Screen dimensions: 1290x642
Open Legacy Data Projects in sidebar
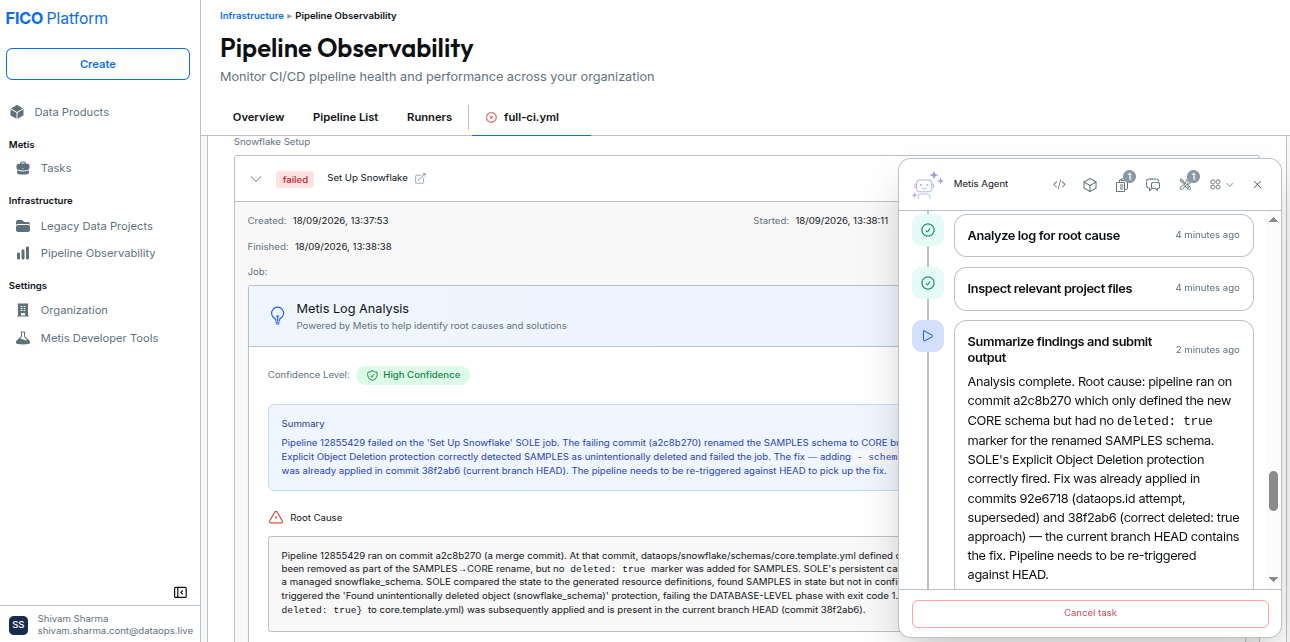coord(96,226)
